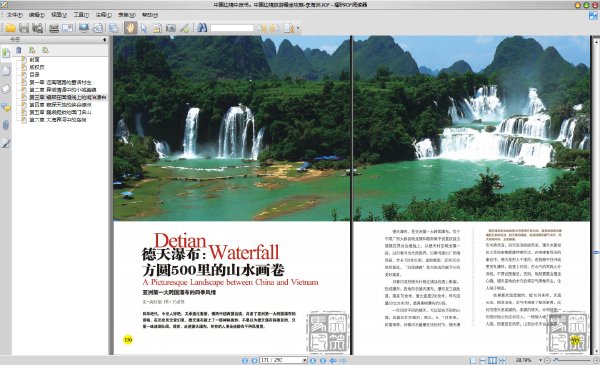Open the 工具 (Tools) menu
The image size is (600, 365).
click(81, 15)
